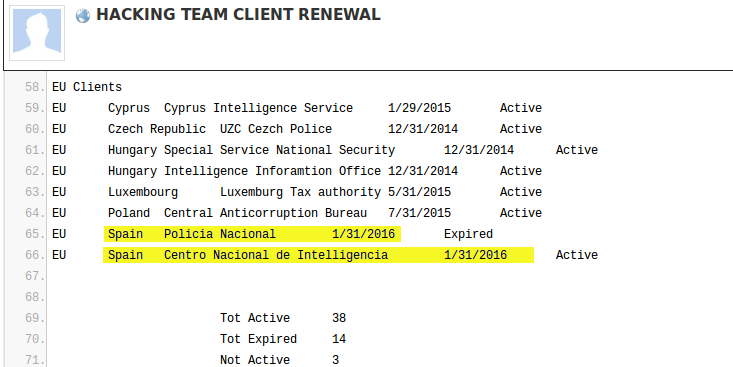Open the HACKING TEAM CLIENT RENEWAL title

click(238, 14)
